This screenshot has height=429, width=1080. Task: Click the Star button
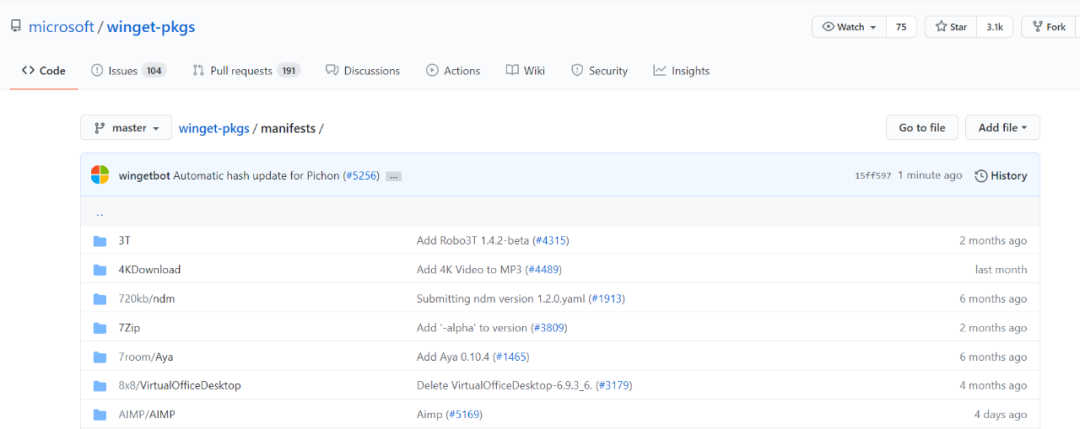click(951, 27)
